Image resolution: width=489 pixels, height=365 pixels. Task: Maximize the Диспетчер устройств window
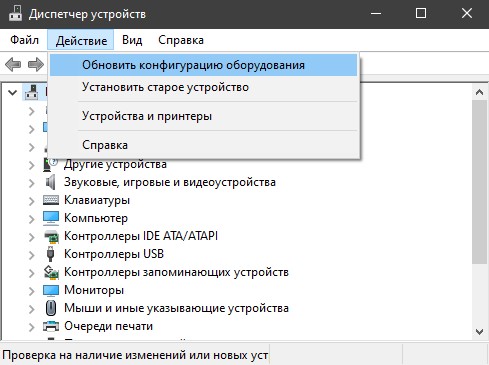[x=421, y=14]
